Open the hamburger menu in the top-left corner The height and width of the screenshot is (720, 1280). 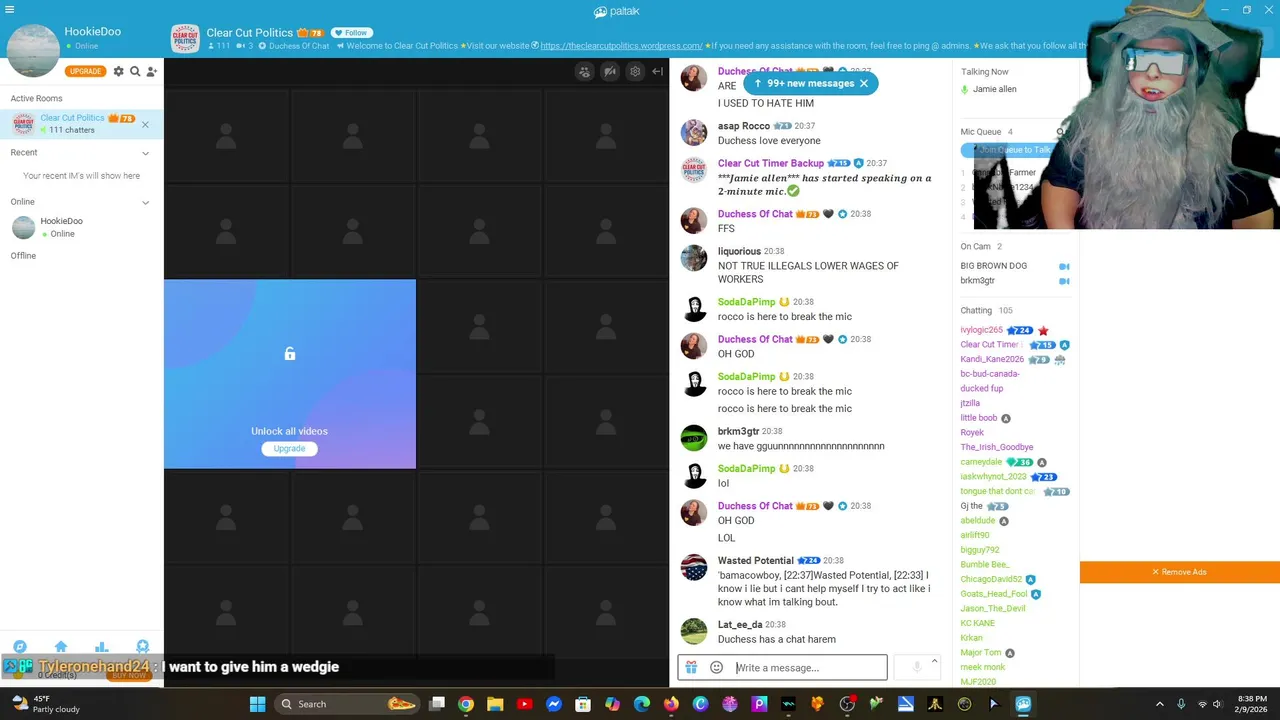[x=10, y=10]
